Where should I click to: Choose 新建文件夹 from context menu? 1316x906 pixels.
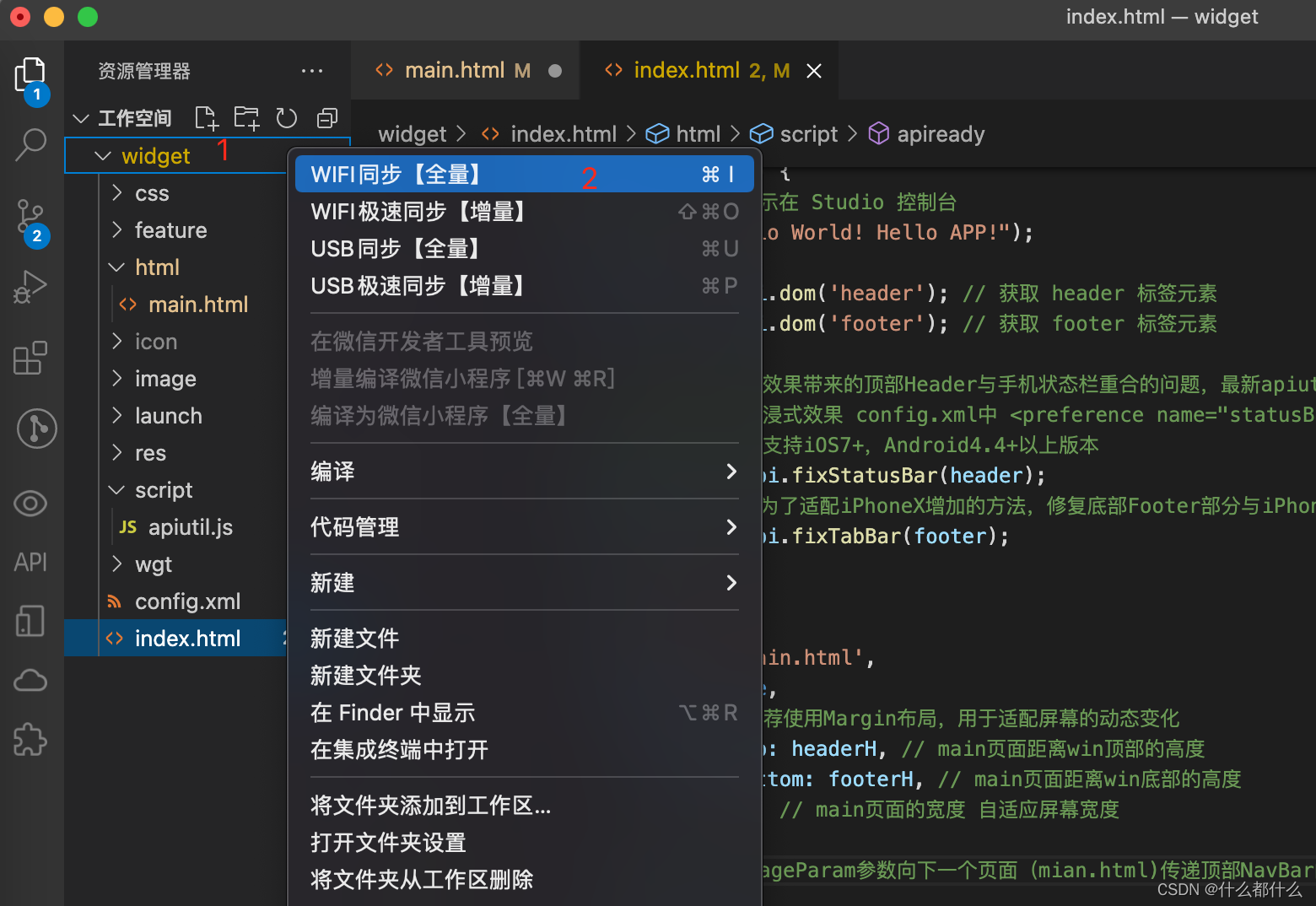click(x=524, y=676)
